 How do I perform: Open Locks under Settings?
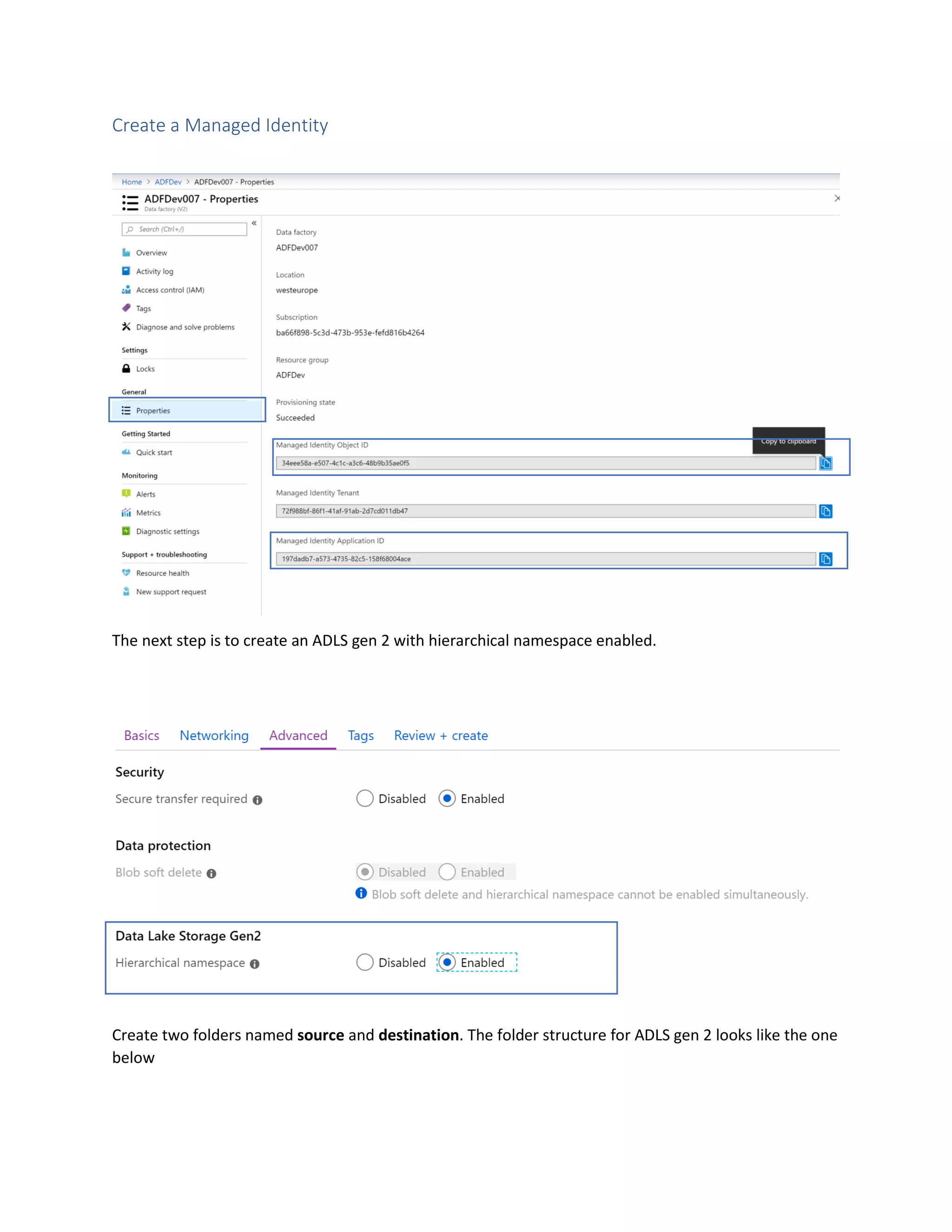coord(138,369)
